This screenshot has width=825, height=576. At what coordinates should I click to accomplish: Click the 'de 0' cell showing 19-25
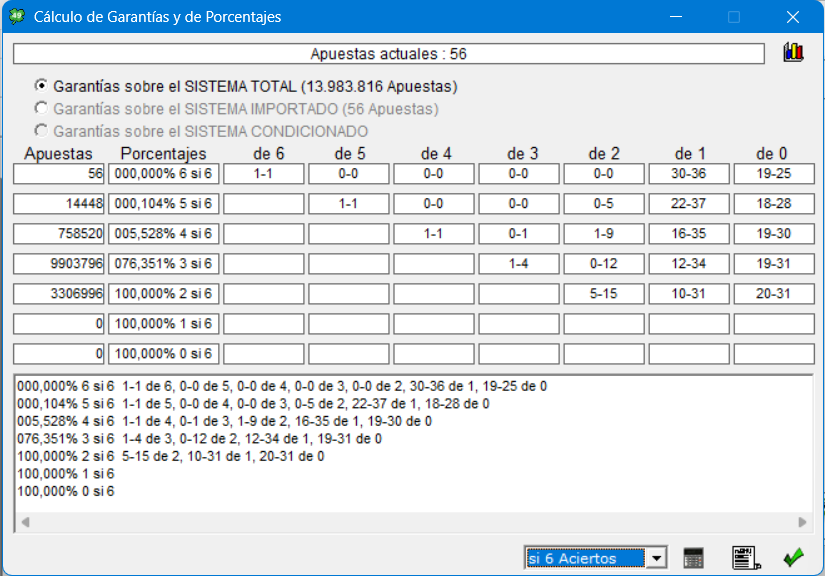click(x=774, y=174)
